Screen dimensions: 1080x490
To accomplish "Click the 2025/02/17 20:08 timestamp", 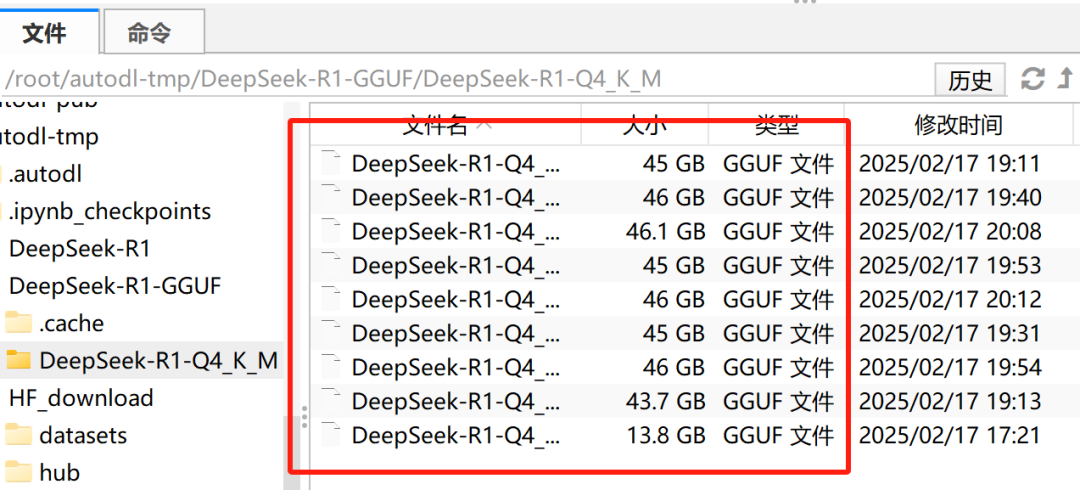I will click(950, 232).
